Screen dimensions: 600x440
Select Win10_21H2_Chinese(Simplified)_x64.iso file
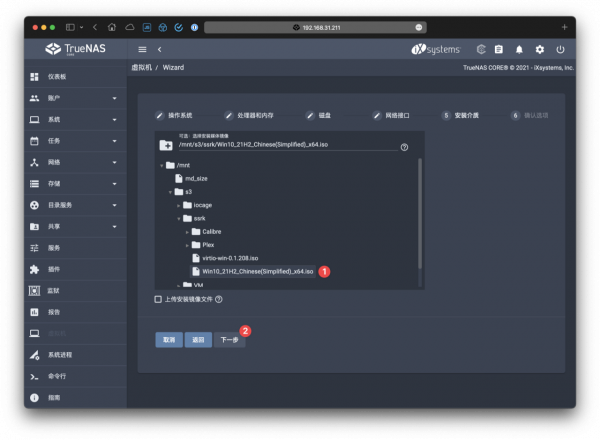pyautogui.click(x=253, y=272)
